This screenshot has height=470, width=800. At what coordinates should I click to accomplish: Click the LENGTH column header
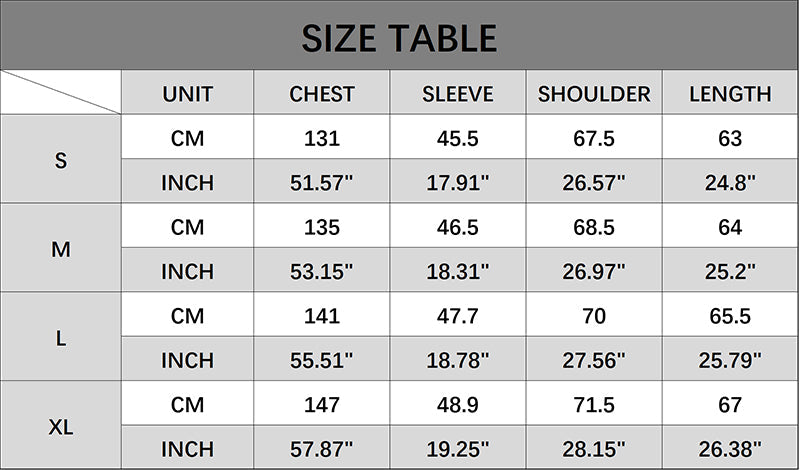pos(730,94)
